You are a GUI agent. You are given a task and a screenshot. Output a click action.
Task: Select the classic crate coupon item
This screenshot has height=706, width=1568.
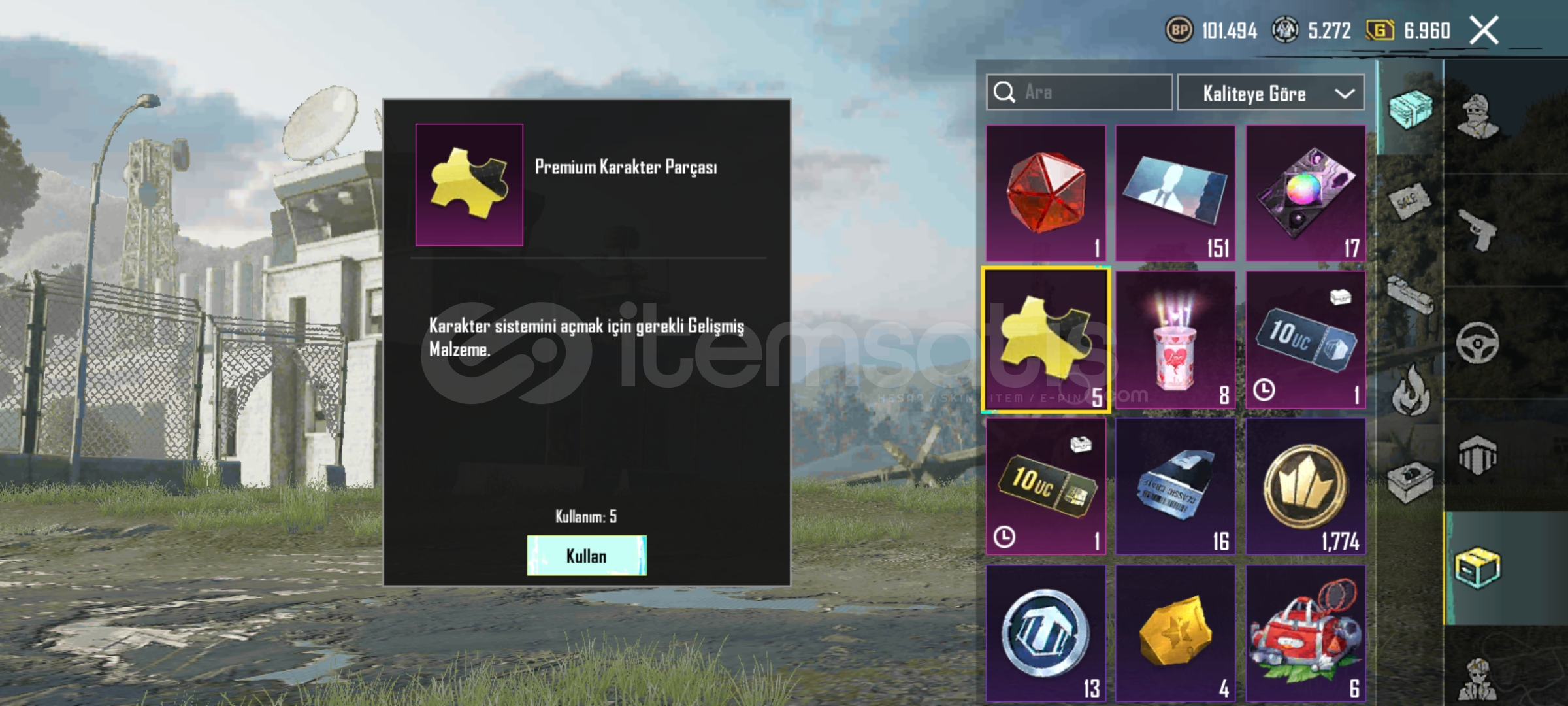click(1175, 486)
